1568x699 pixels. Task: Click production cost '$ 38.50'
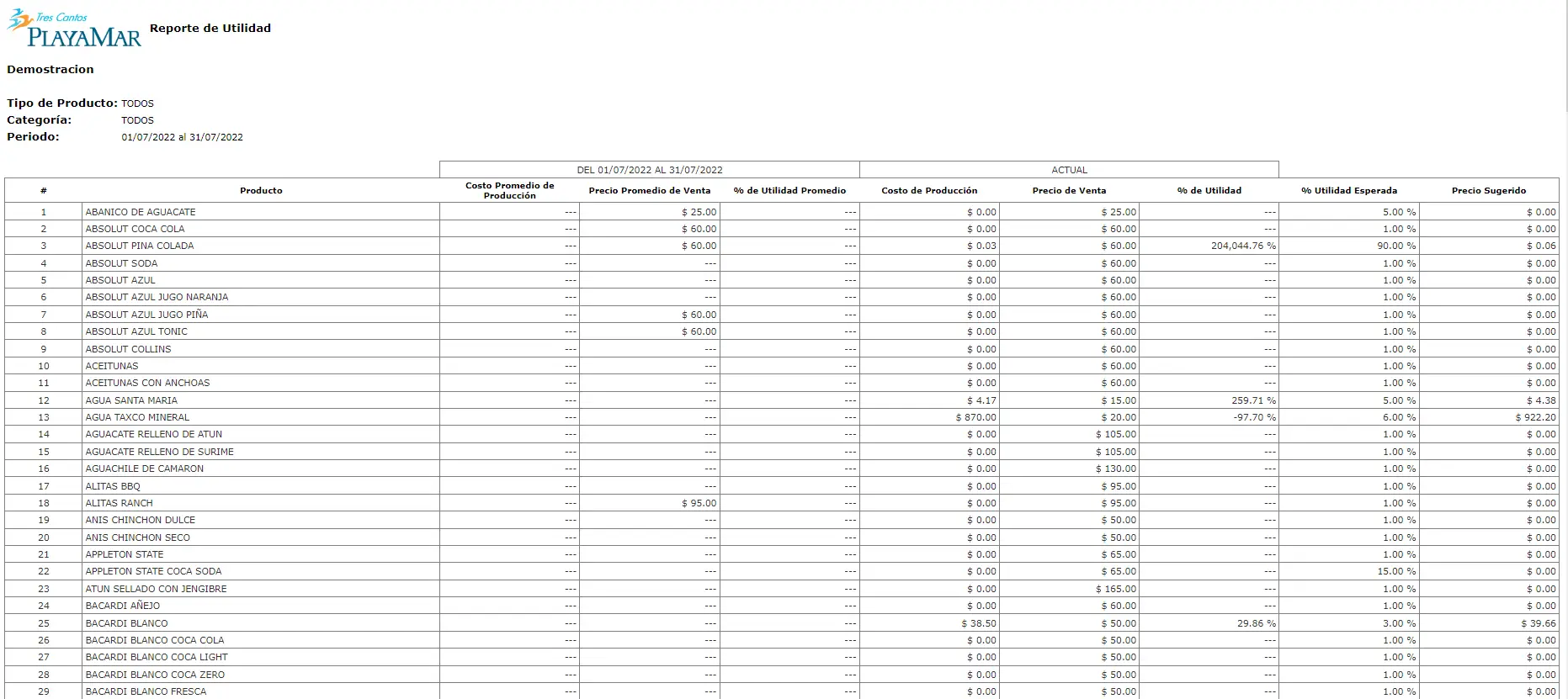[x=979, y=623]
